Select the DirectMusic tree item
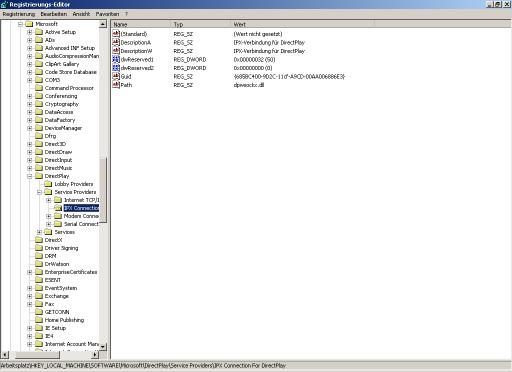Image resolution: width=512 pixels, height=372 pixels. tap(58, 168)
